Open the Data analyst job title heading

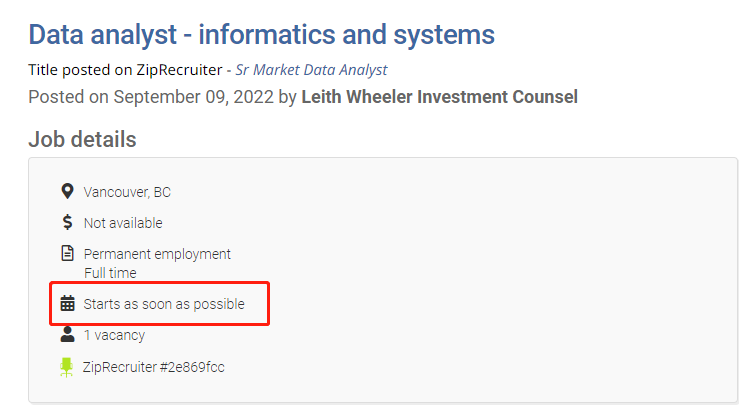pyautogui.click(x=261, y=34)
